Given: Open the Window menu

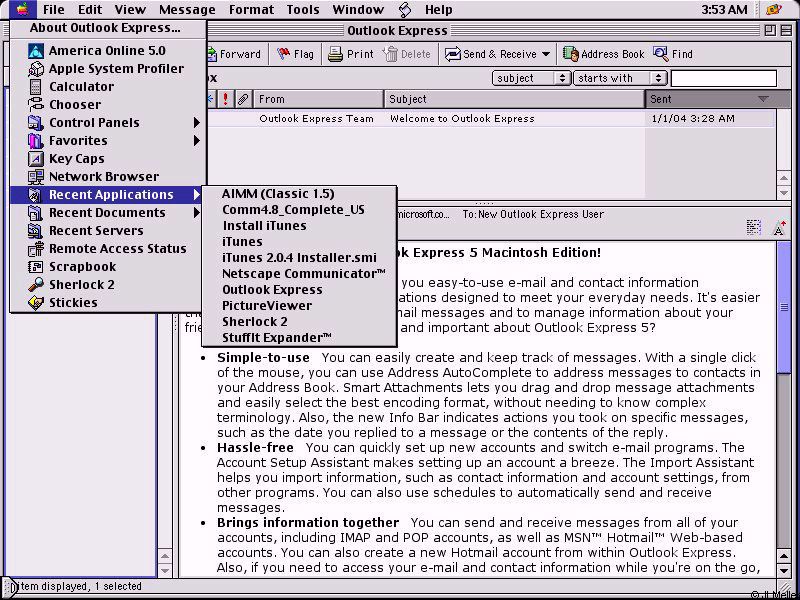Looking at the screenshot, I should (x=358, y=10).
